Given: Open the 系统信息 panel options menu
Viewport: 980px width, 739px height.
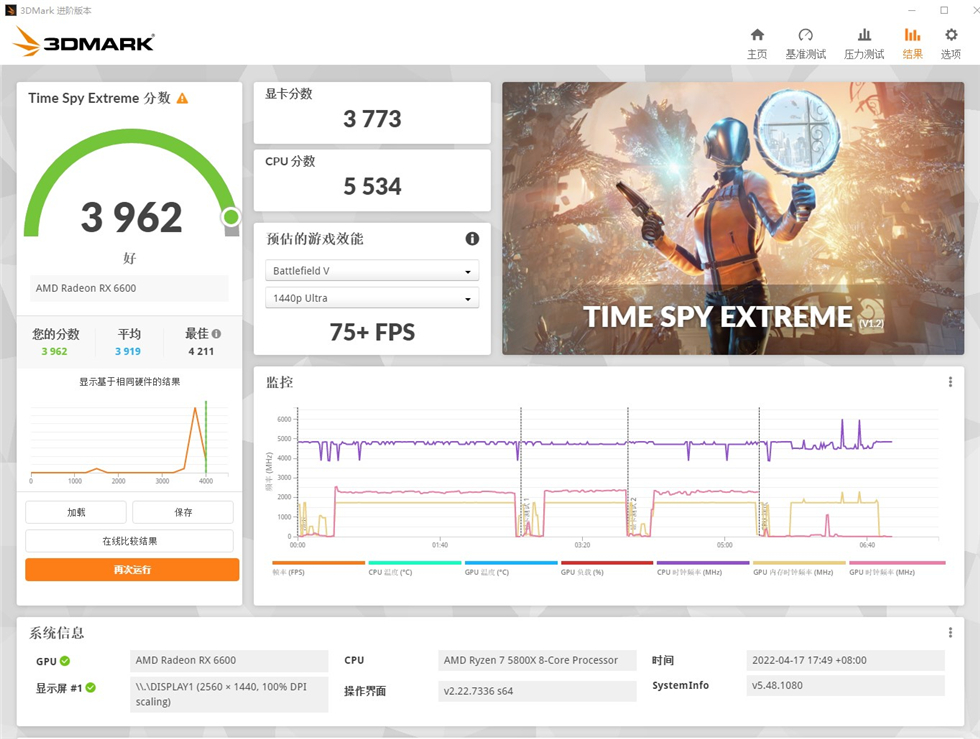Looking at the screenshot, I should pos(950,630).
